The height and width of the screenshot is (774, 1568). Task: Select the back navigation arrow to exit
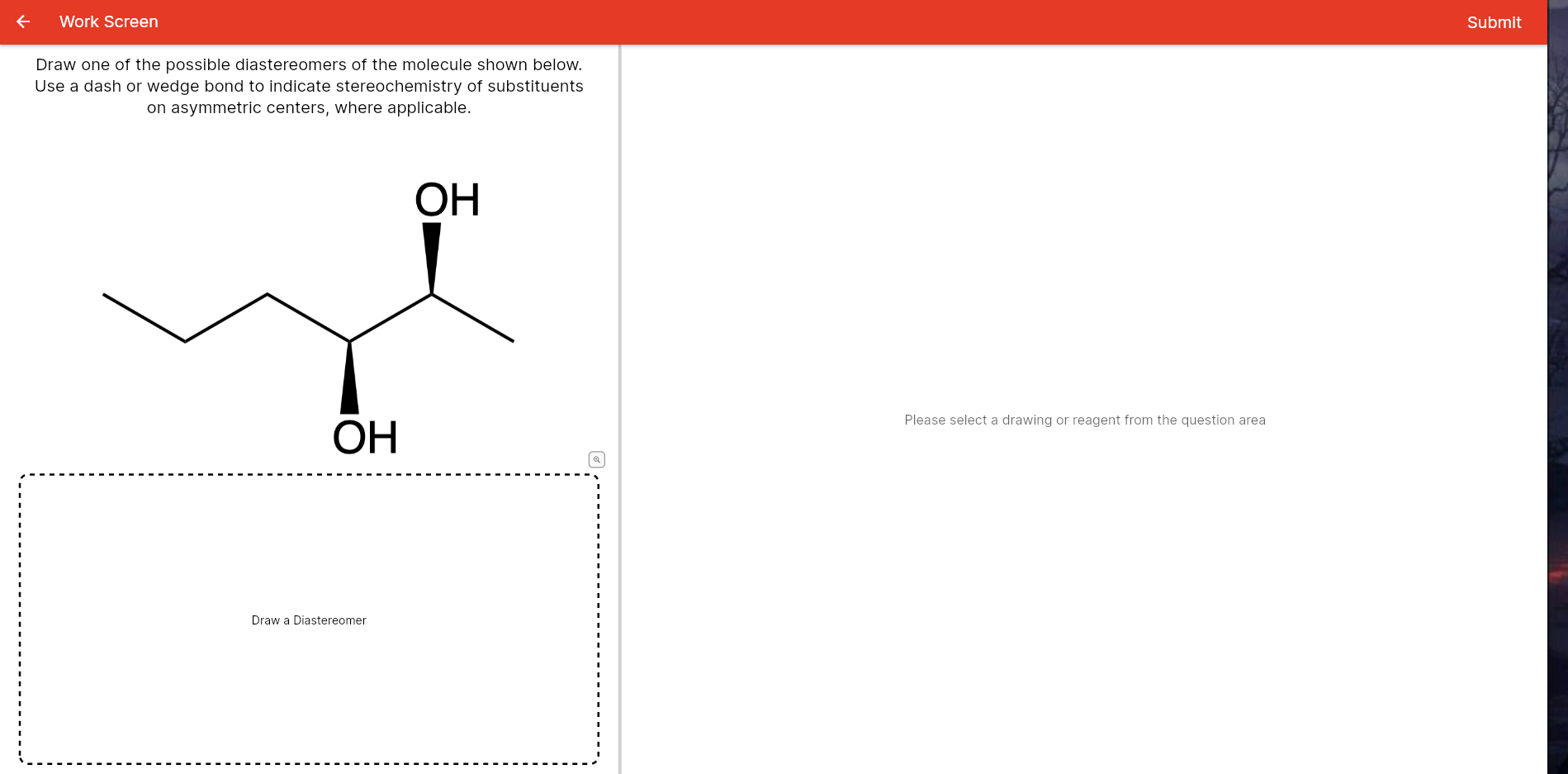coord(22,21)
